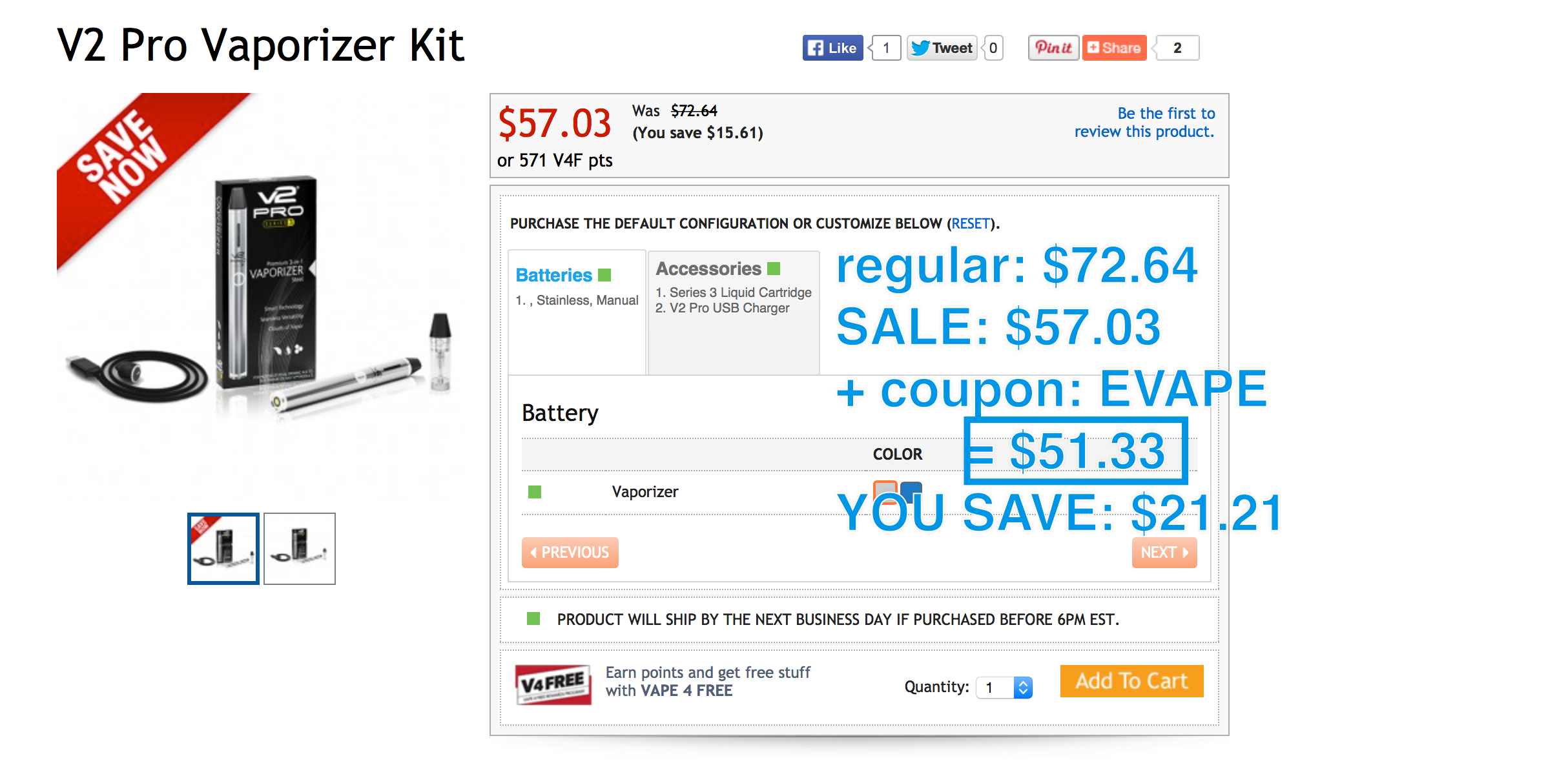Click the green indicator beside Batteries tab
Screen dimensions: 1568x767
point(604,275)
